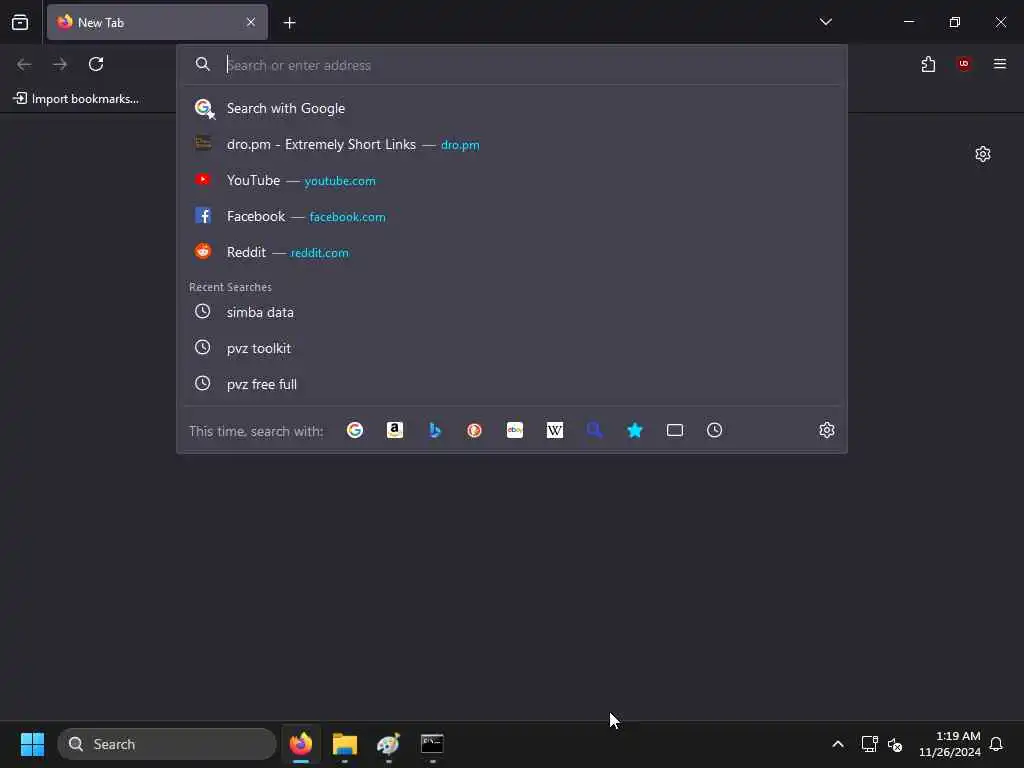Select recent search pvz toolkit
Image resolution: width=1024 pixels, height=768 pixels.
[512, 348]
